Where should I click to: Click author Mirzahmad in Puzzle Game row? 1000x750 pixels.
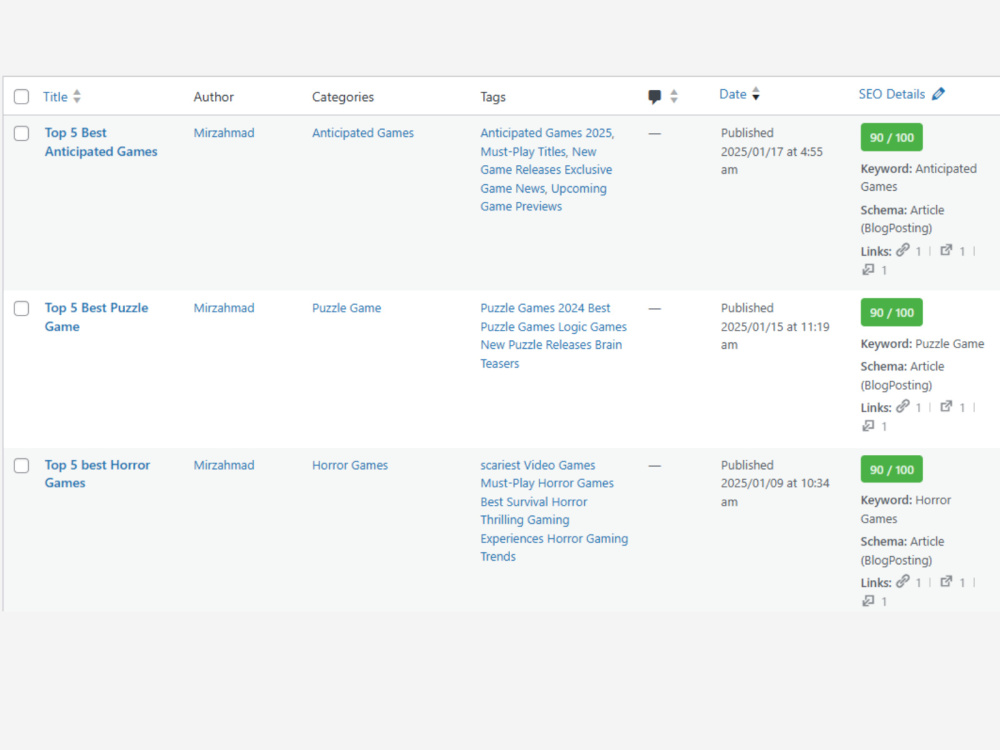(224, 308)
